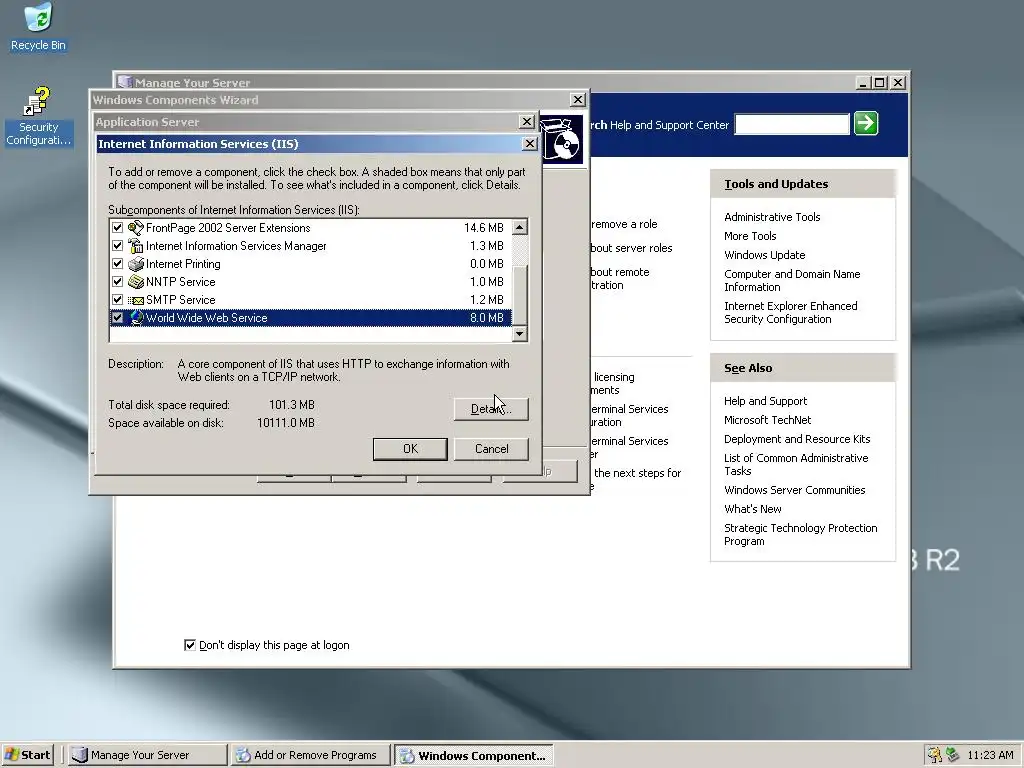Open Administrative Tools in Manage Your Server
Viewport: 1024px width, 768px height.
point(772,217)
